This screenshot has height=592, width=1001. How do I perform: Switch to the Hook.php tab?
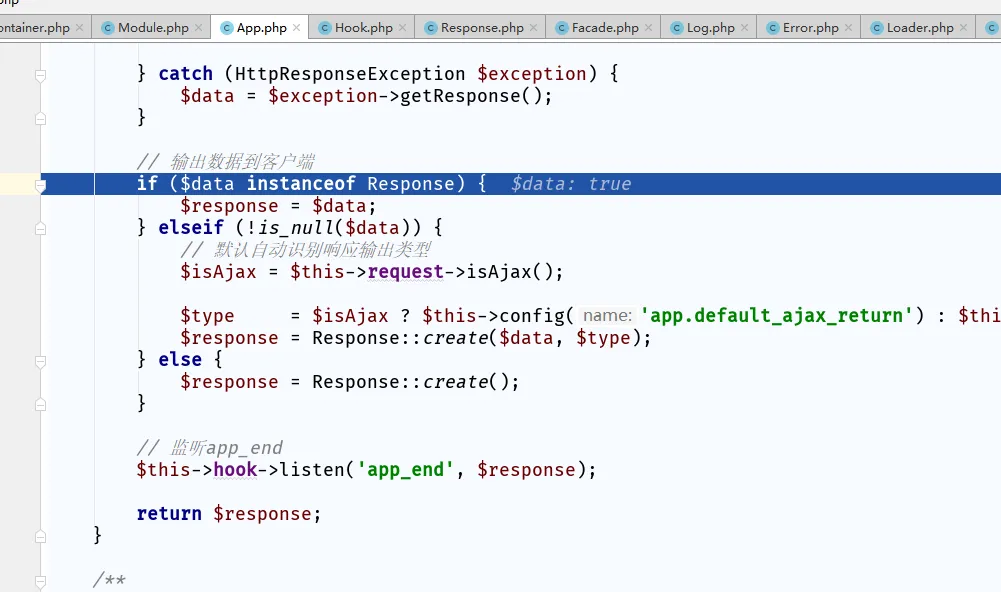pyautogui.click(x=363, y=28)
